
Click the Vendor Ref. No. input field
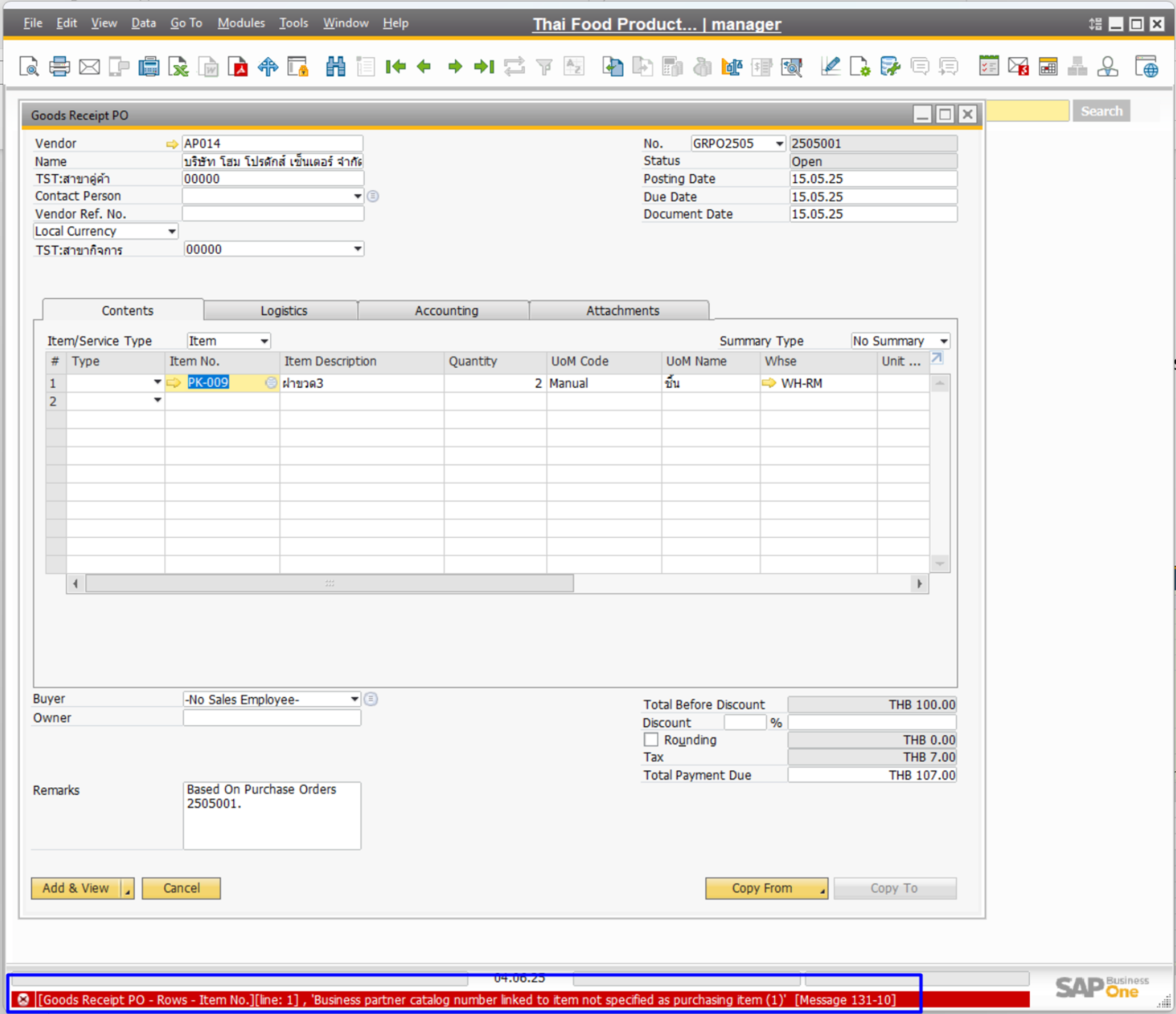tap(272, 214)
